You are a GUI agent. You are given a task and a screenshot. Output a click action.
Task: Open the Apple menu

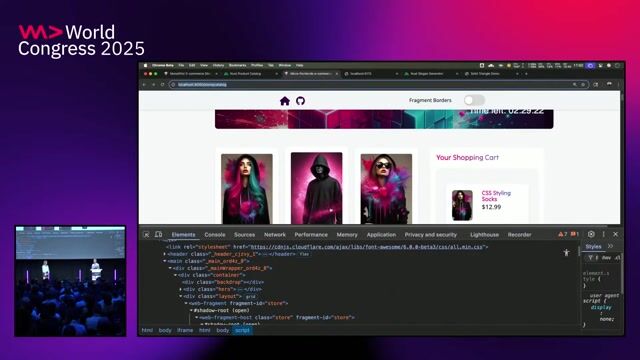click(145, 65)
